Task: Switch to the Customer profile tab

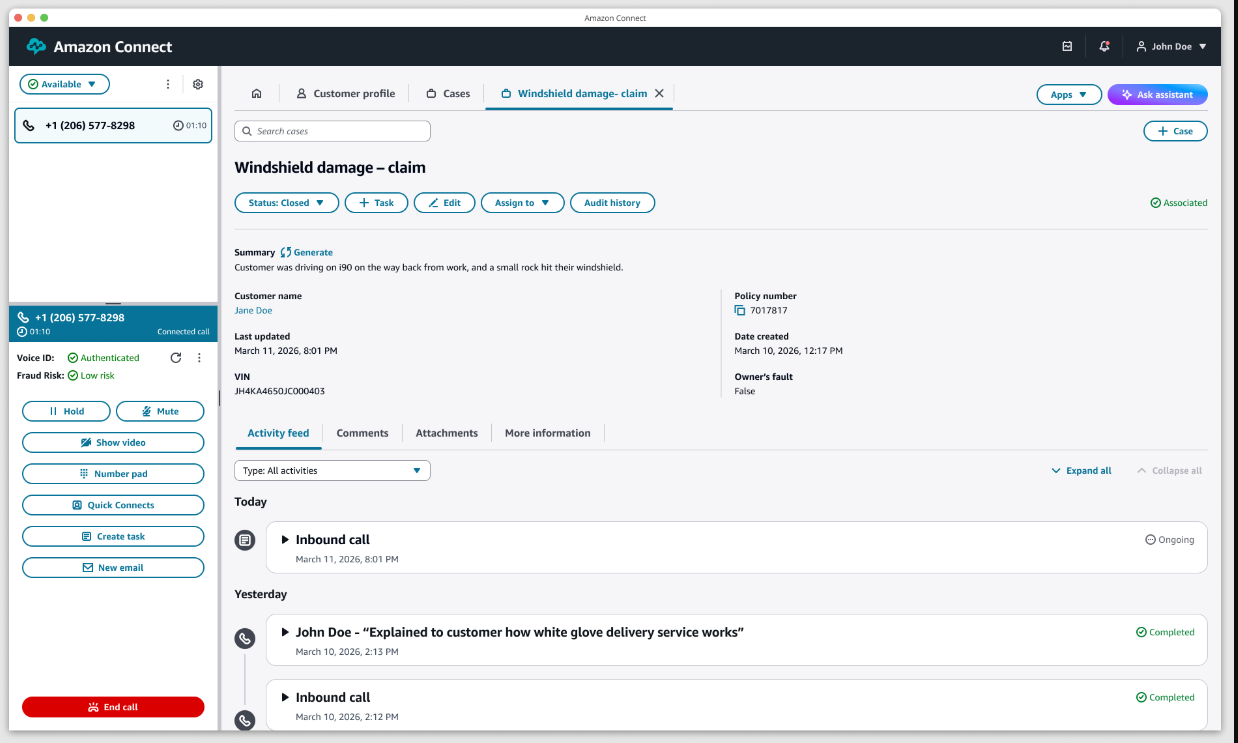Action: point(345,93)
